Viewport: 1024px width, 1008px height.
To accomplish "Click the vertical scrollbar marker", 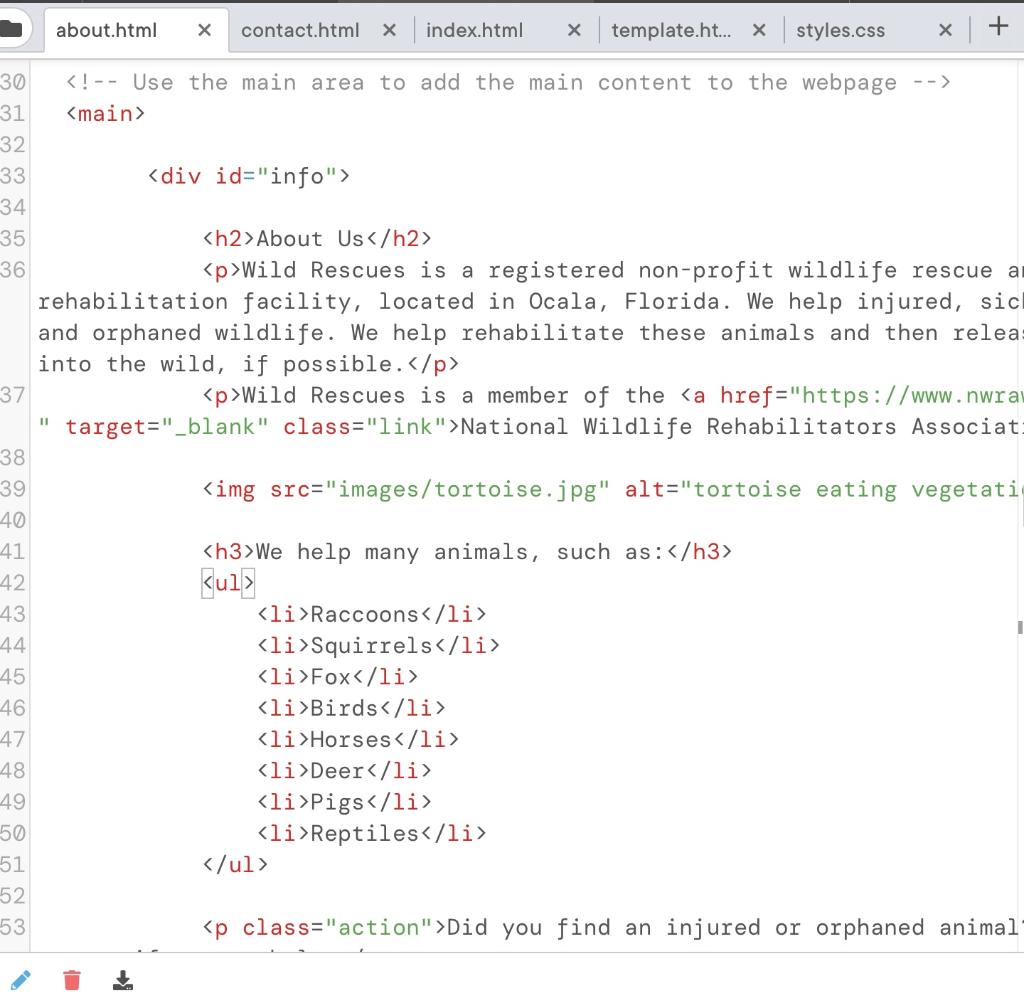I will [x=1020, y=627].
